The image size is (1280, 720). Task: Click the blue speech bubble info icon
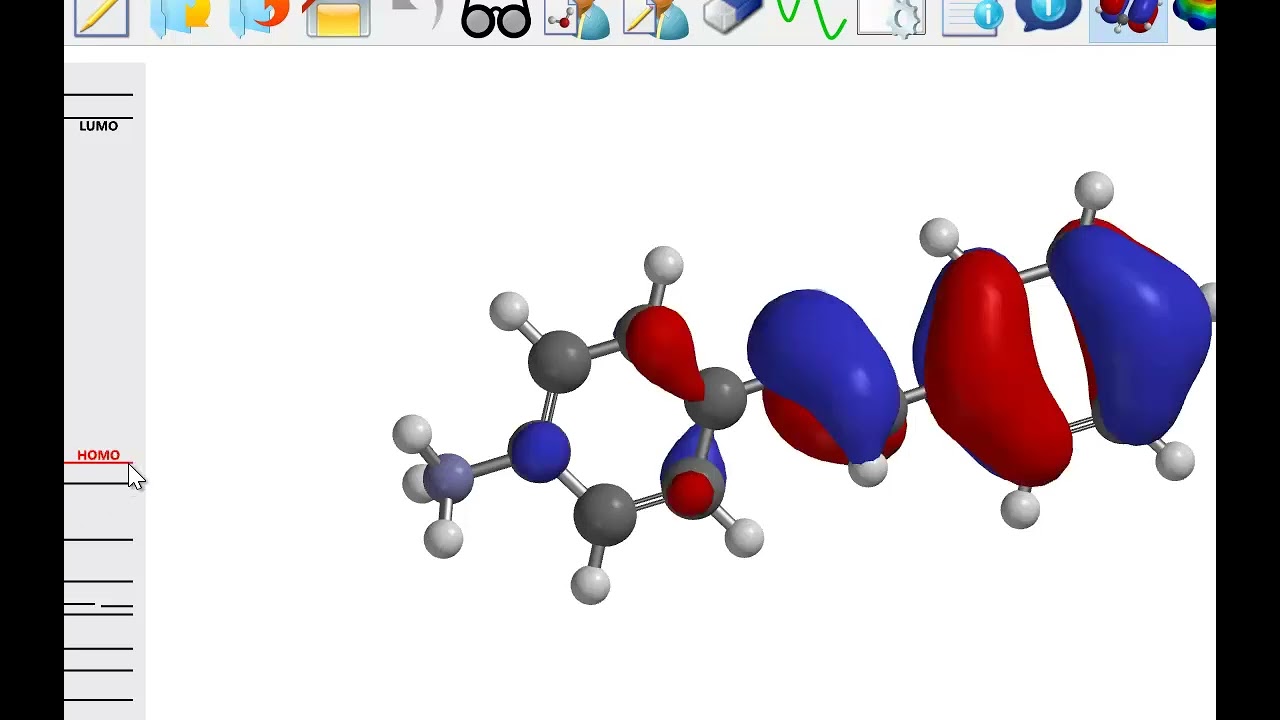[x=1048, y=15]
